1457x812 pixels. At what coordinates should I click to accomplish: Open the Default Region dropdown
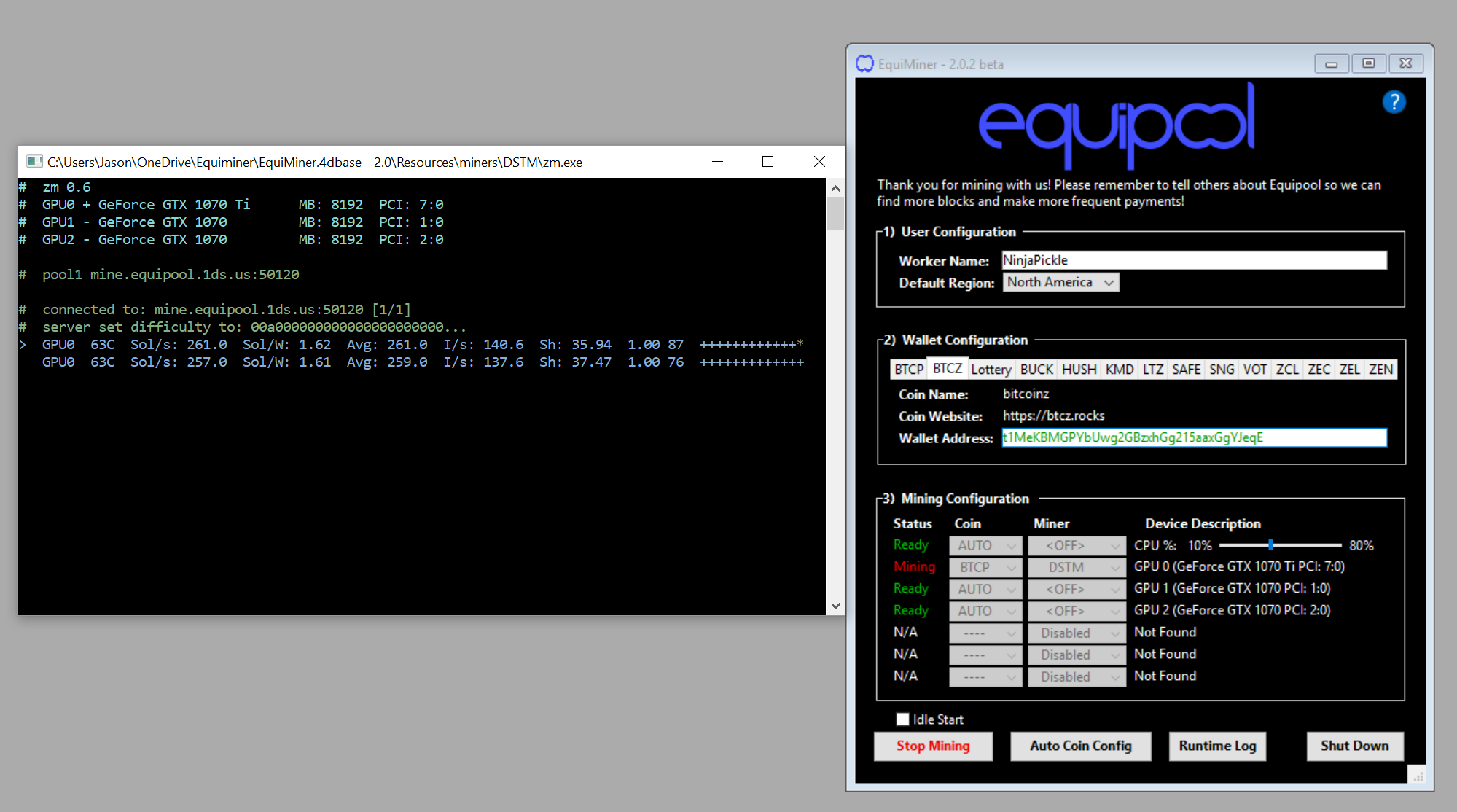click(x=1061, y=282)
